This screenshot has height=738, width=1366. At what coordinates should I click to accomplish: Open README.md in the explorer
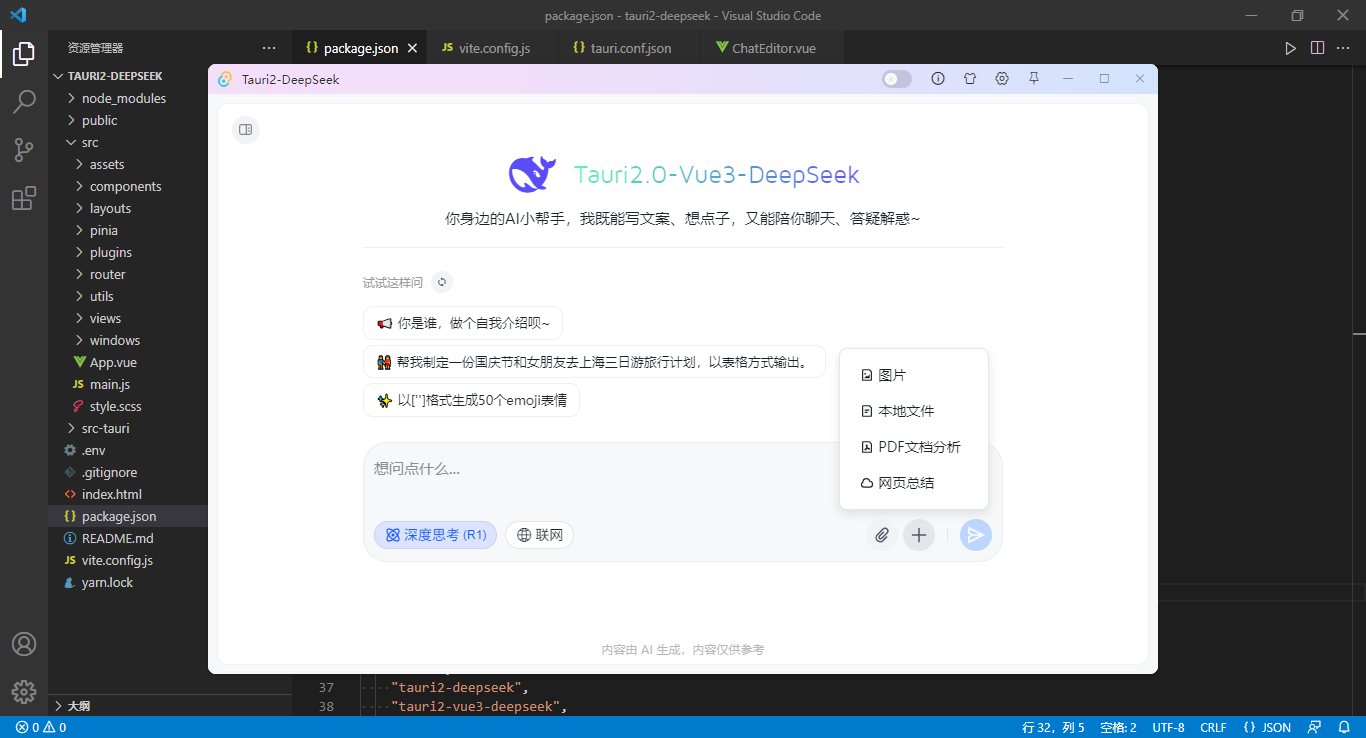pyautogui.click(x=128, y=538)
